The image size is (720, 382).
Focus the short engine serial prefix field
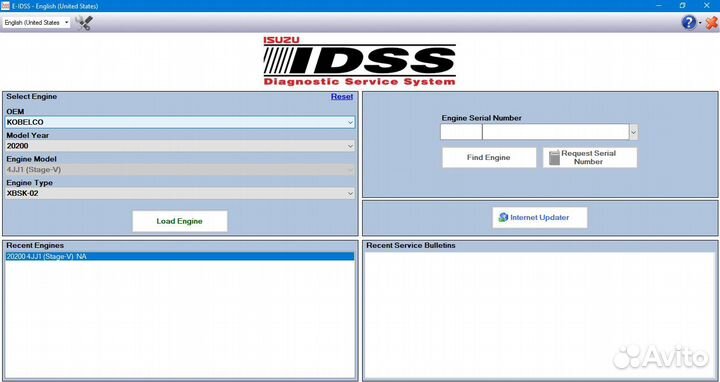[461, 132]
